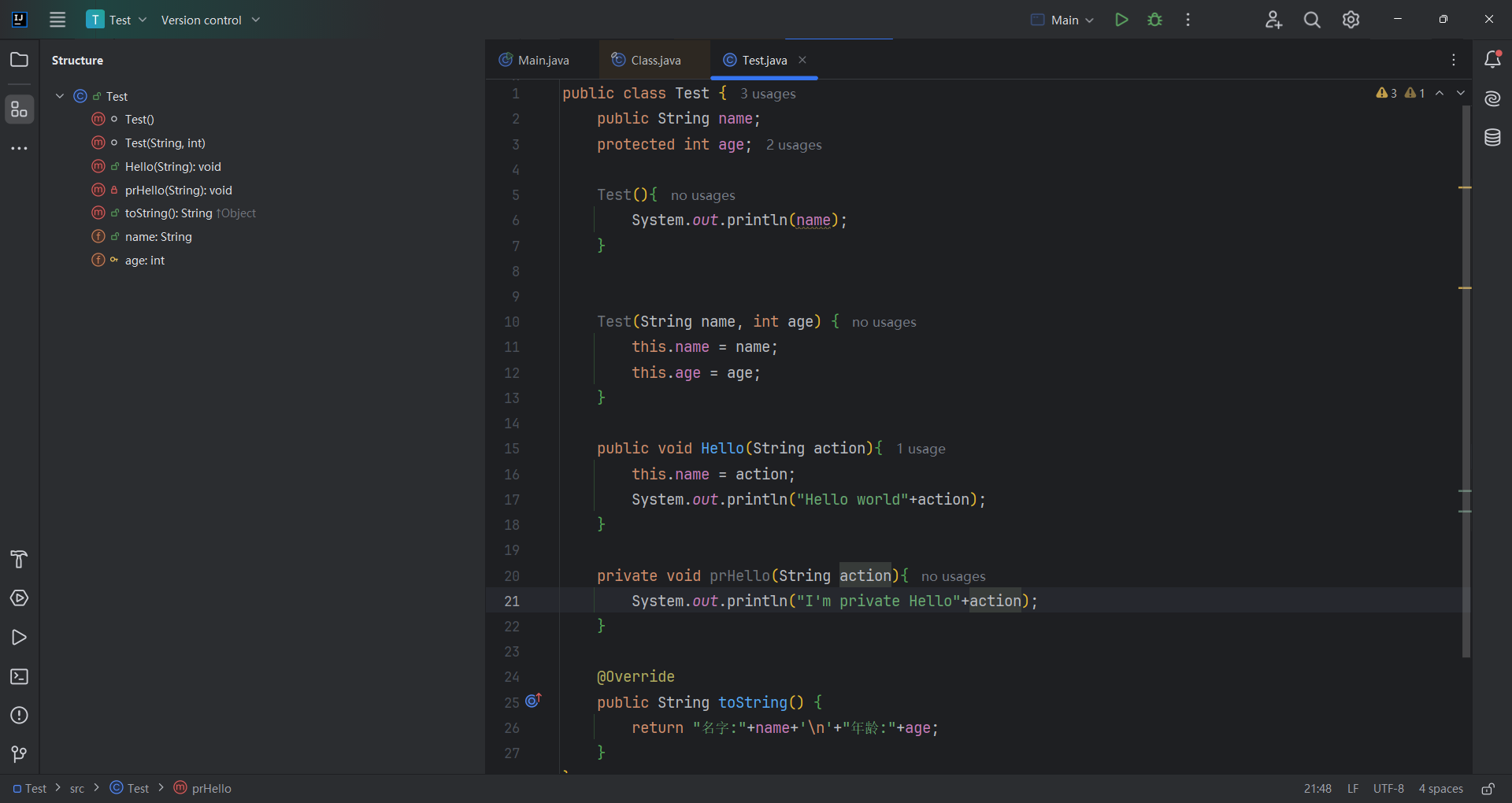Select toString(): String in Structure tree

click(168, 213)
